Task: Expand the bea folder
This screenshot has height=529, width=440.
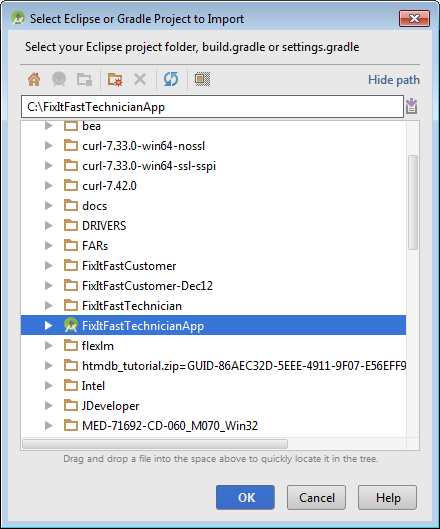Action: point(49,126)
